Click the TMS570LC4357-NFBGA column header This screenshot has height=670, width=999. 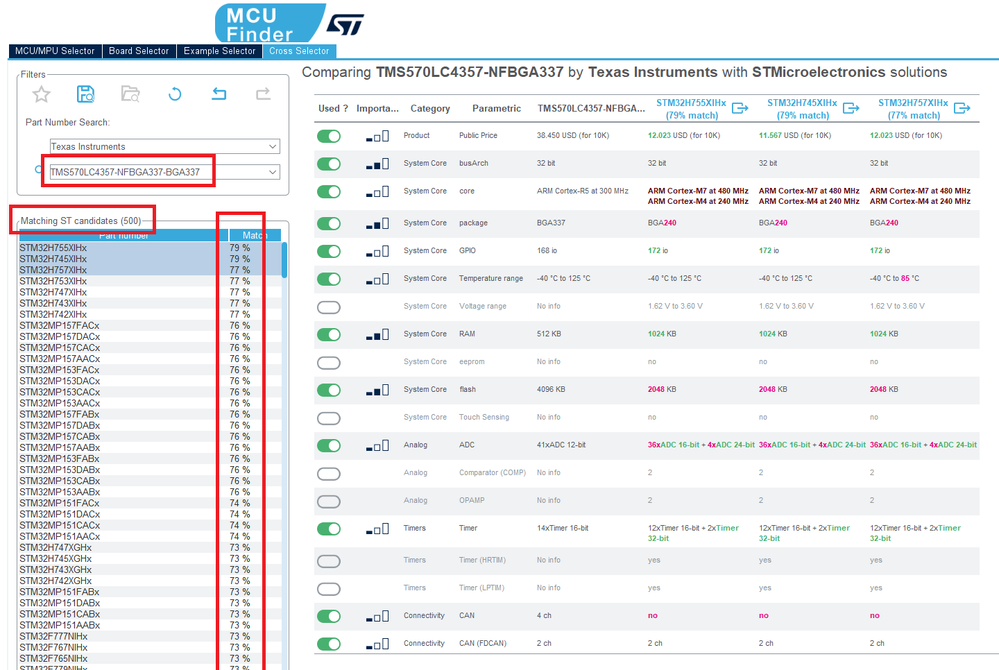[591, 108]
